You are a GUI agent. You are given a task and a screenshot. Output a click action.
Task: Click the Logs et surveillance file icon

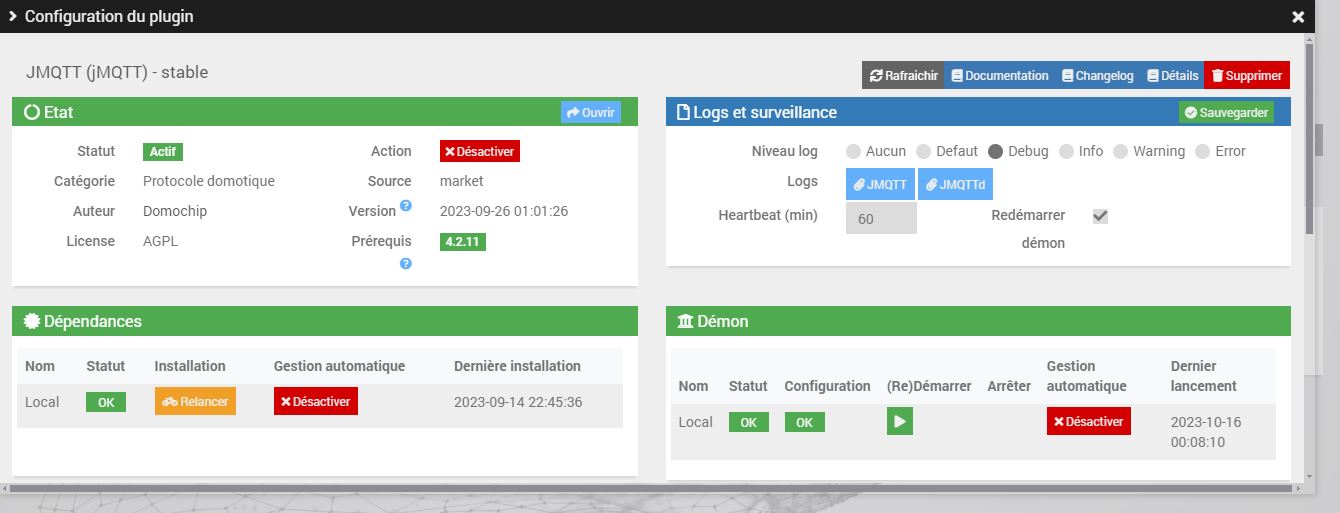(x=684, y=112)
